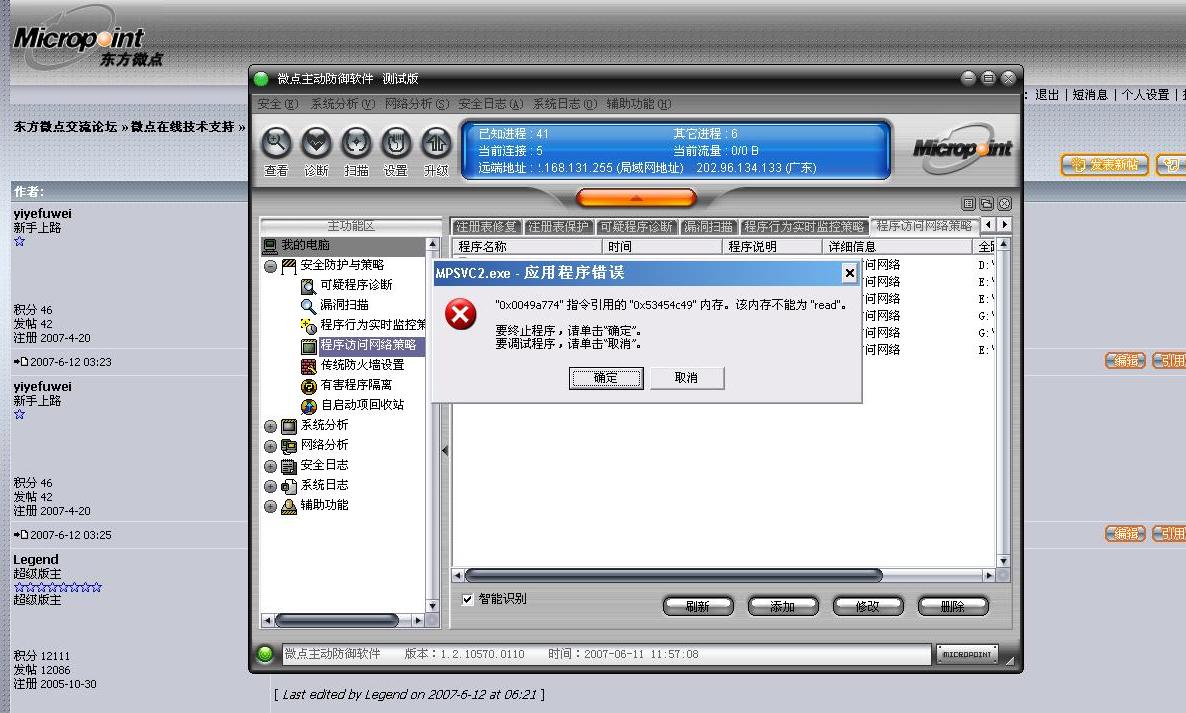
Task: Expand the 网络分析 tree node
Action: [270, 446]
